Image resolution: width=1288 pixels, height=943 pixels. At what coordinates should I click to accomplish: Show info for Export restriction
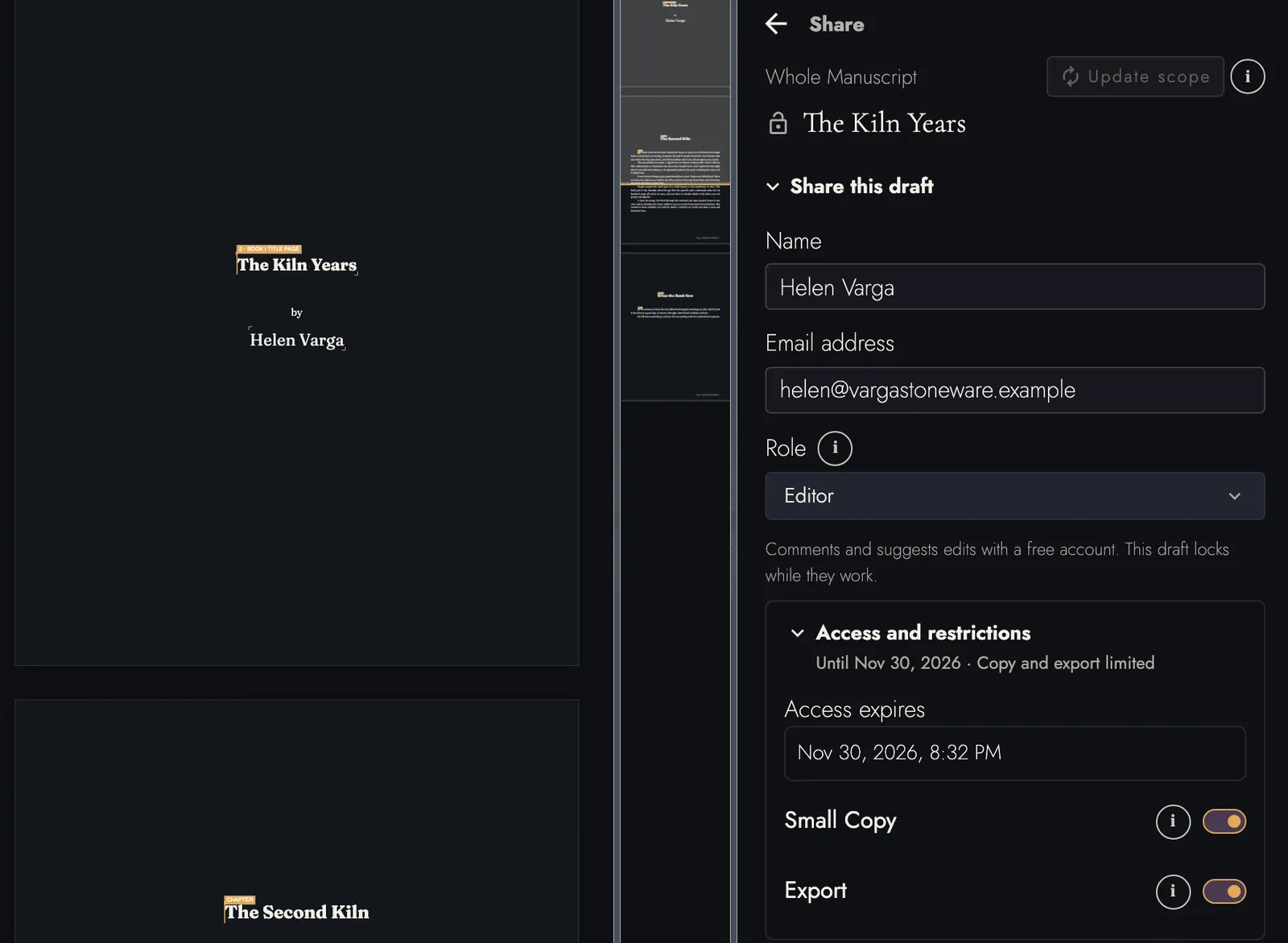pos(1173,891)
